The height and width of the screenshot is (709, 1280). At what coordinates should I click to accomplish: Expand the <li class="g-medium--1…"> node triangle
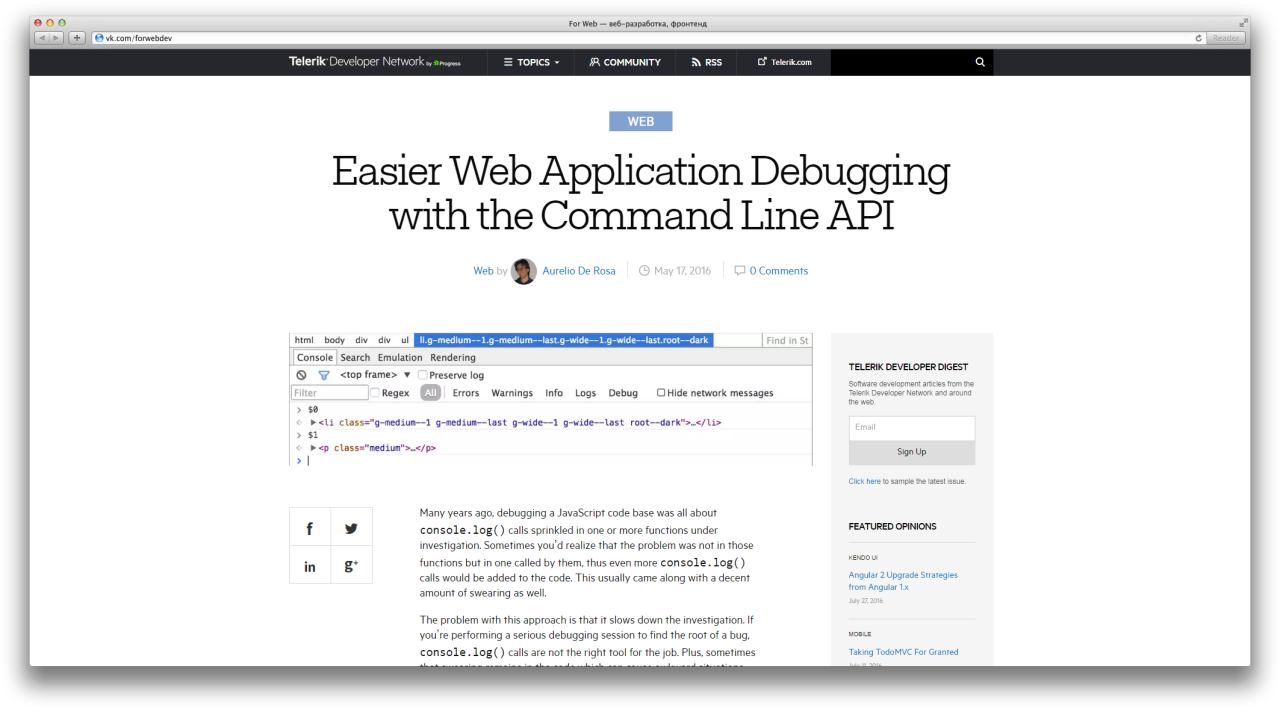(312, 422)
